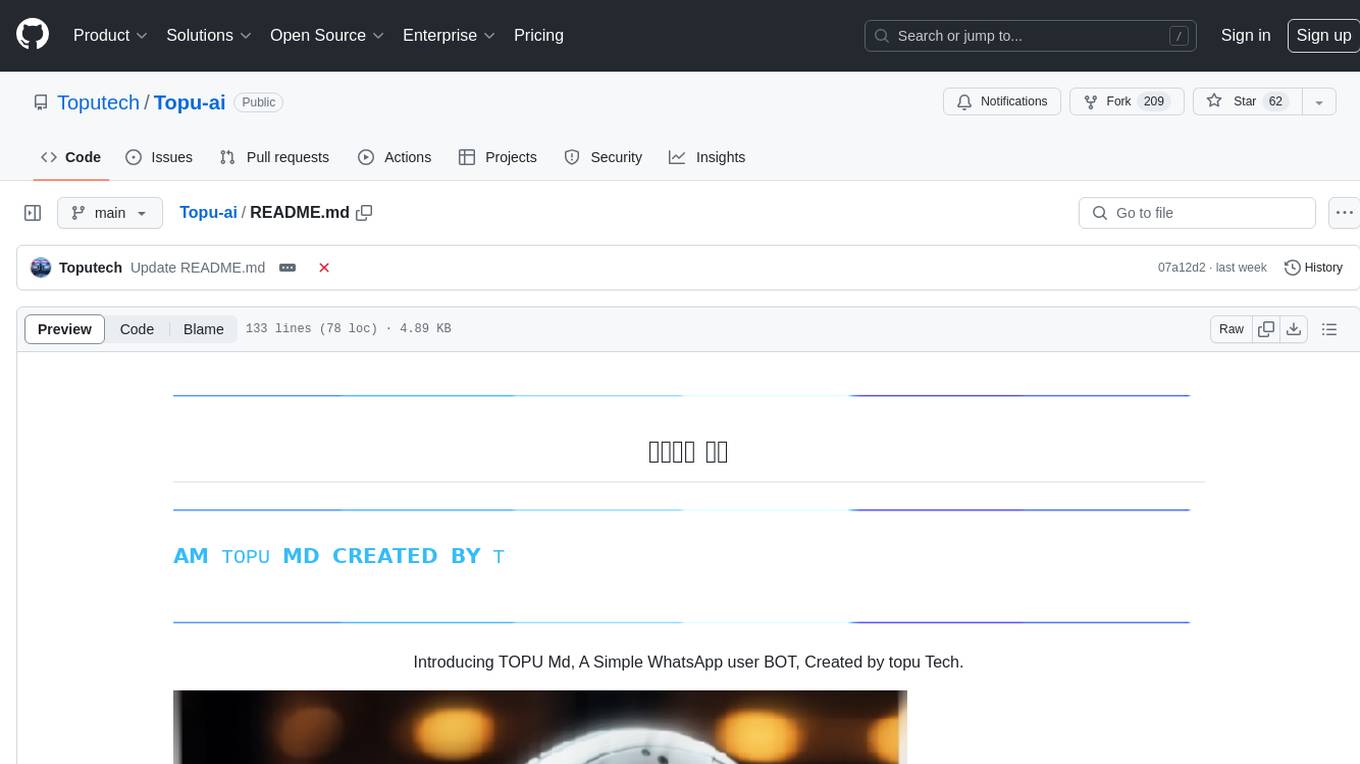The height and width of the screenshot is (764, 1360).
Task: Switch to the Actions tab
Action: click(x=394, y=157)
